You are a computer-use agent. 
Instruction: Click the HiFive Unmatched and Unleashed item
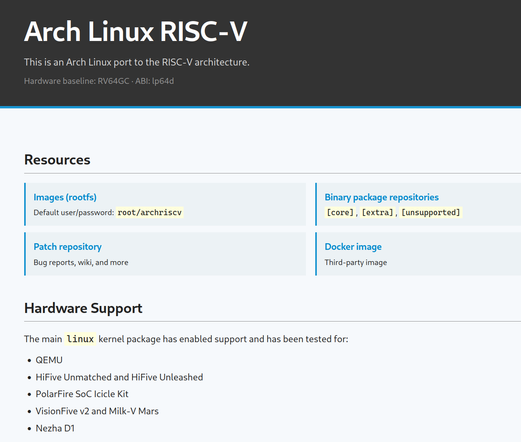click(x=119, y=377)
